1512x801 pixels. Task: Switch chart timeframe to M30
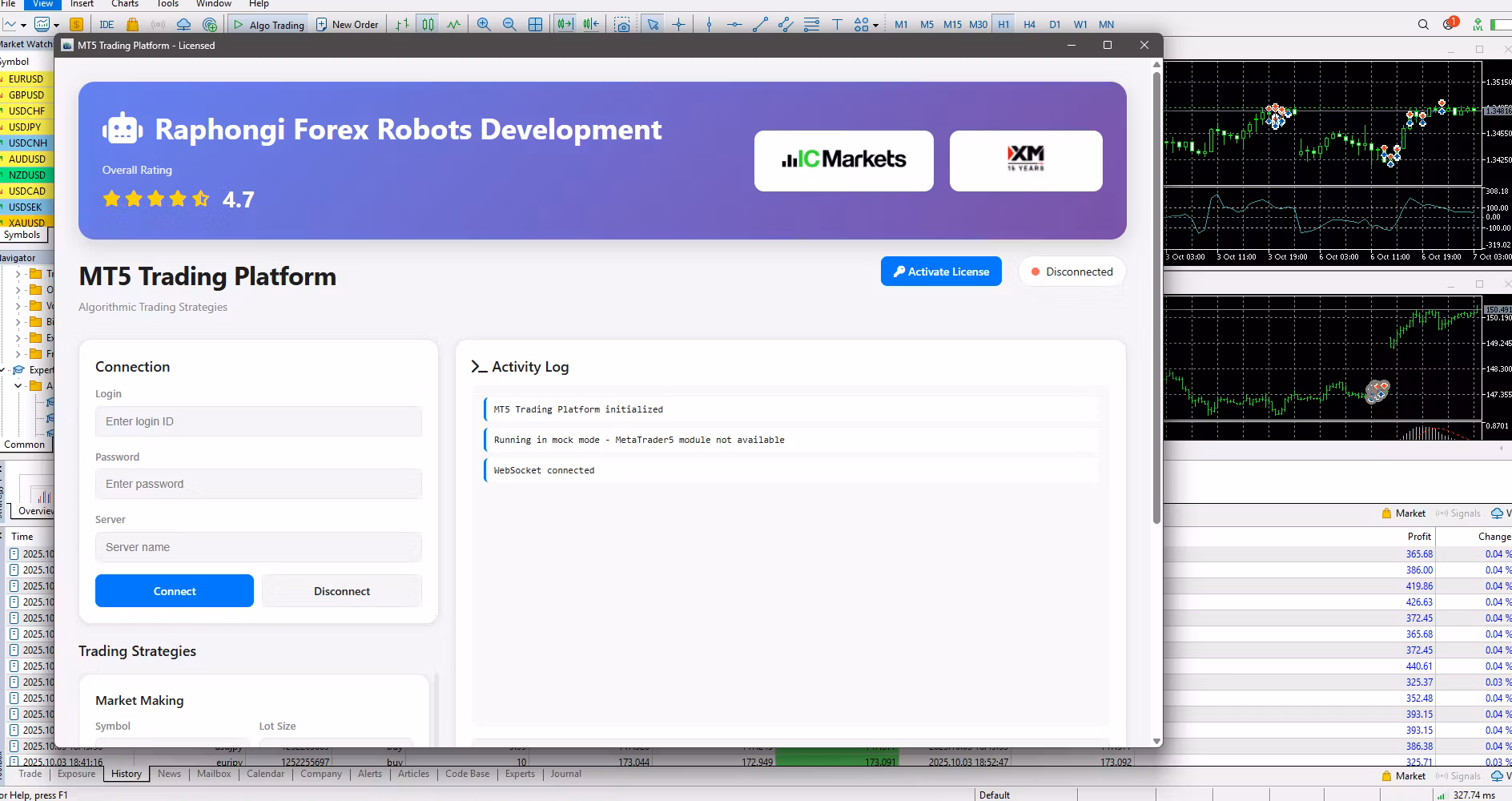(978, 25)
